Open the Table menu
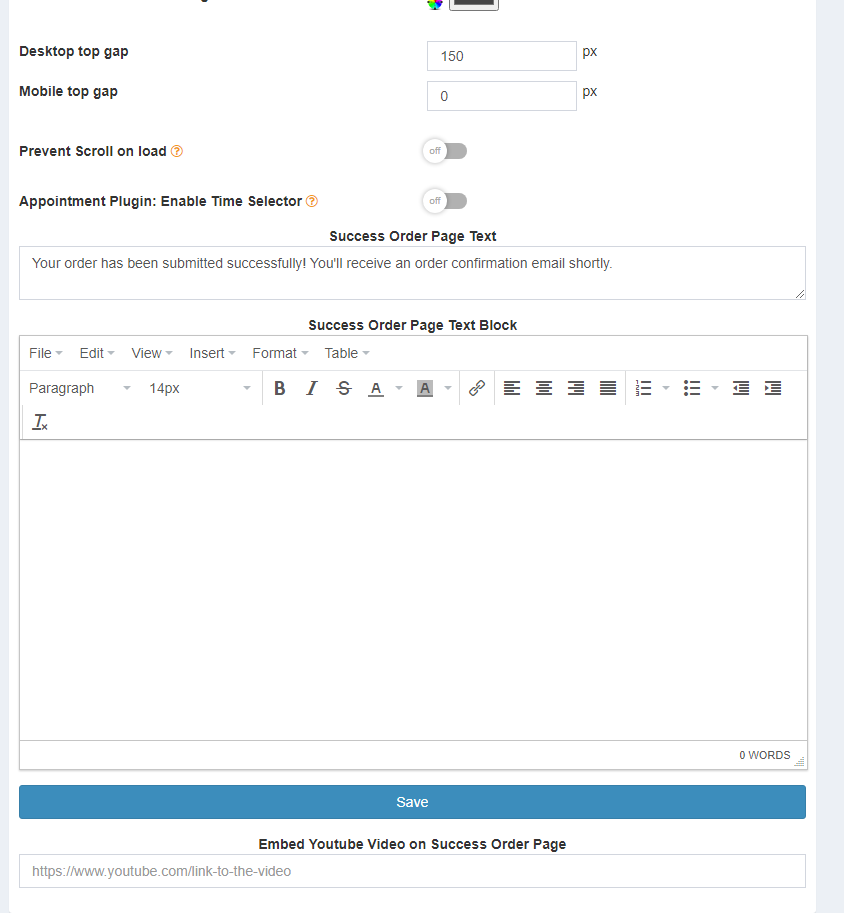The width and height of the screenshot is (844, 913). click(x=347, y=353)
